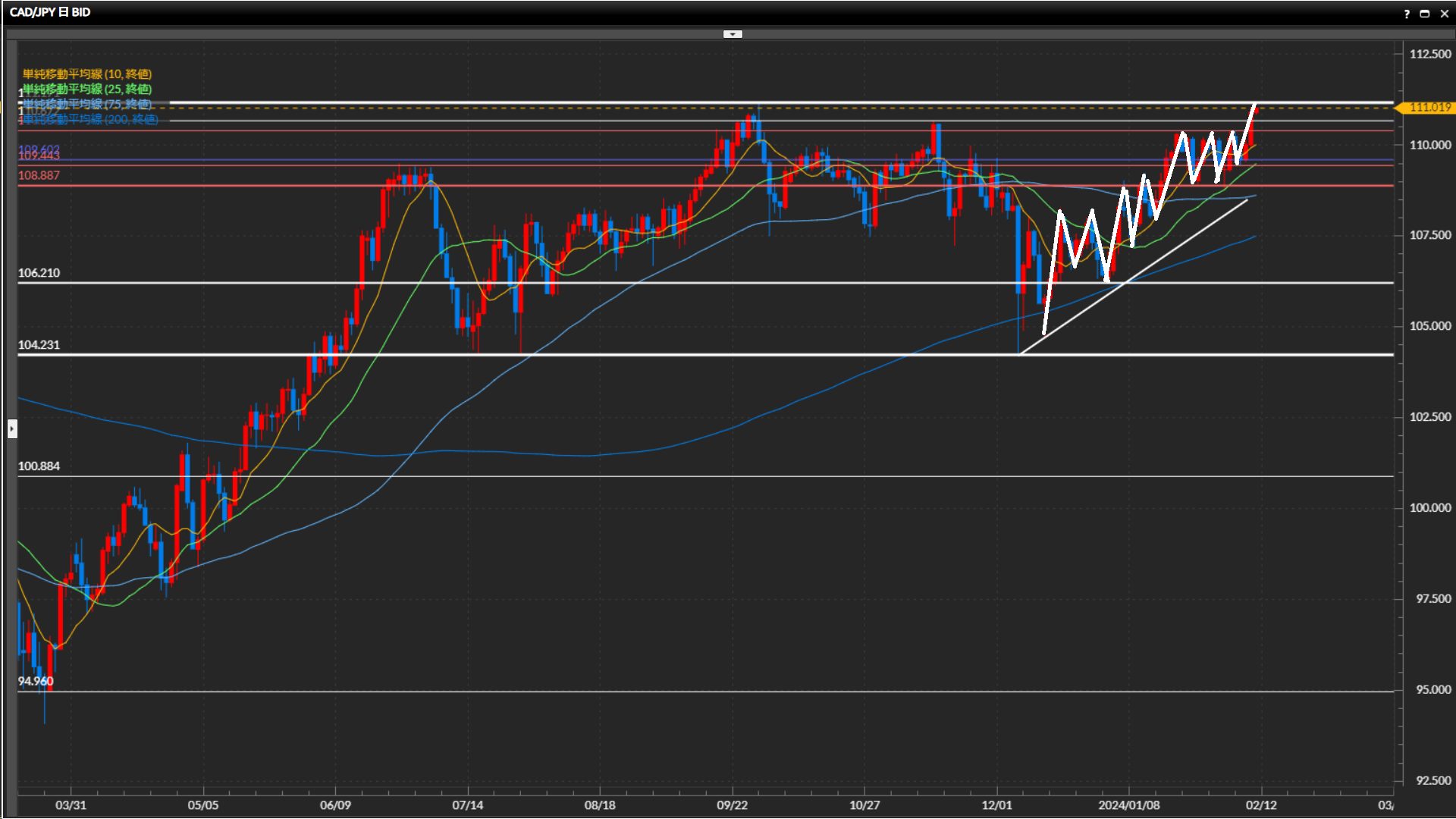Click the 2024/01/08 date axis label
Viewport: 1456px width, 819px height.
[x=1128, y=805]
